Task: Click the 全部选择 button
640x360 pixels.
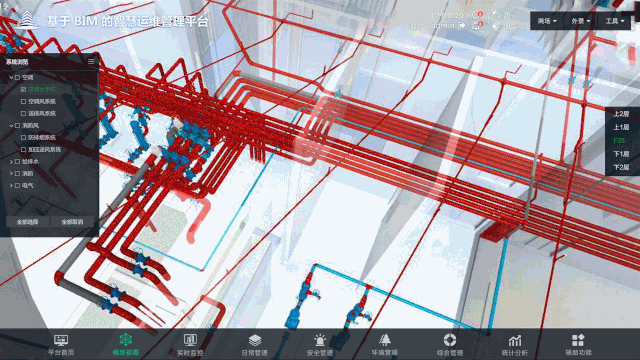Action: tap(27, 222)
